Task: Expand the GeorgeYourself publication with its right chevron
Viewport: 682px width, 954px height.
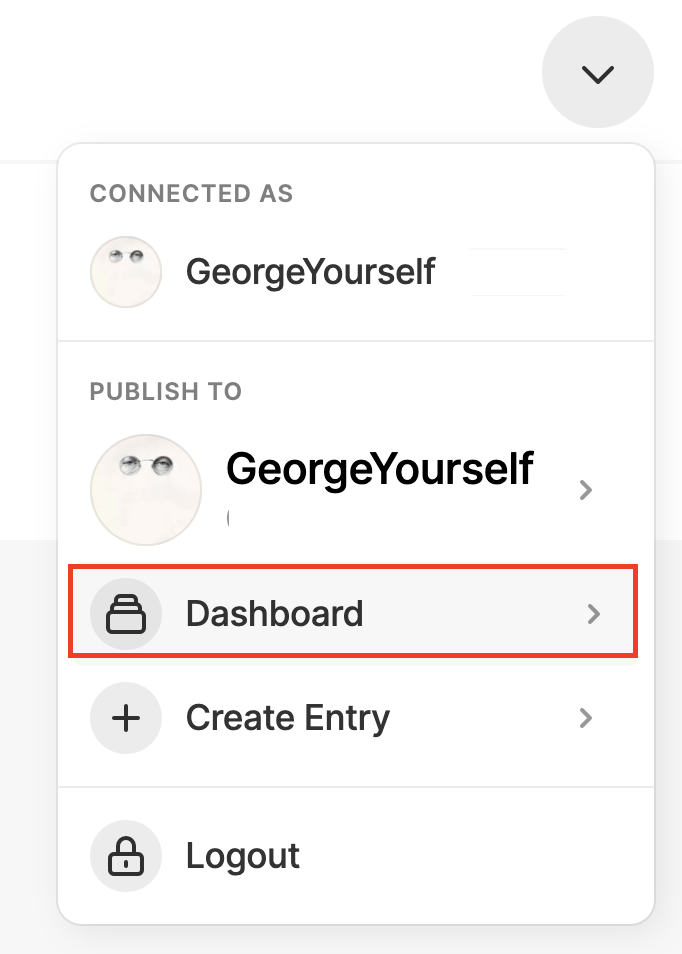Action: point(586,490)
